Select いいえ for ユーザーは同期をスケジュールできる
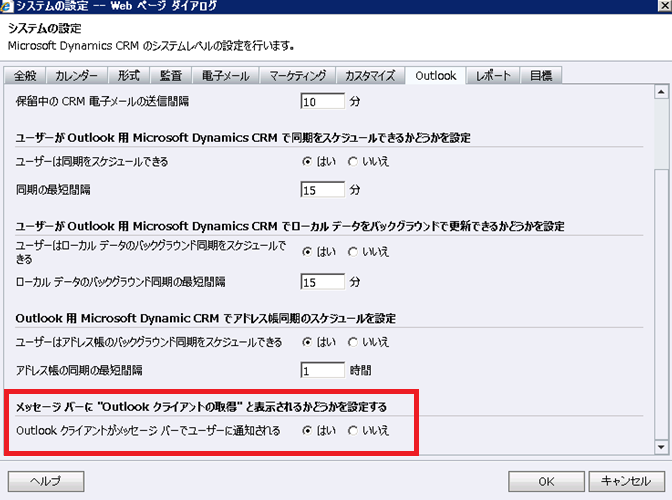 click(x=352, y=162)
